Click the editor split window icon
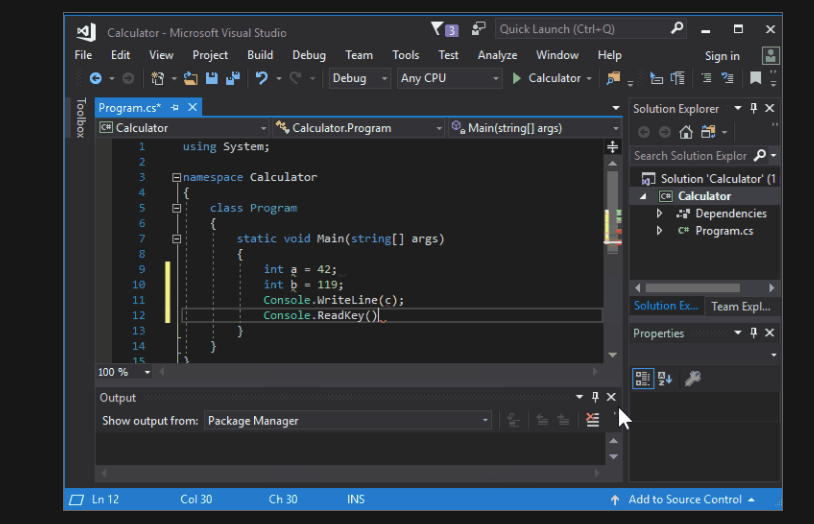 (613, 147)
